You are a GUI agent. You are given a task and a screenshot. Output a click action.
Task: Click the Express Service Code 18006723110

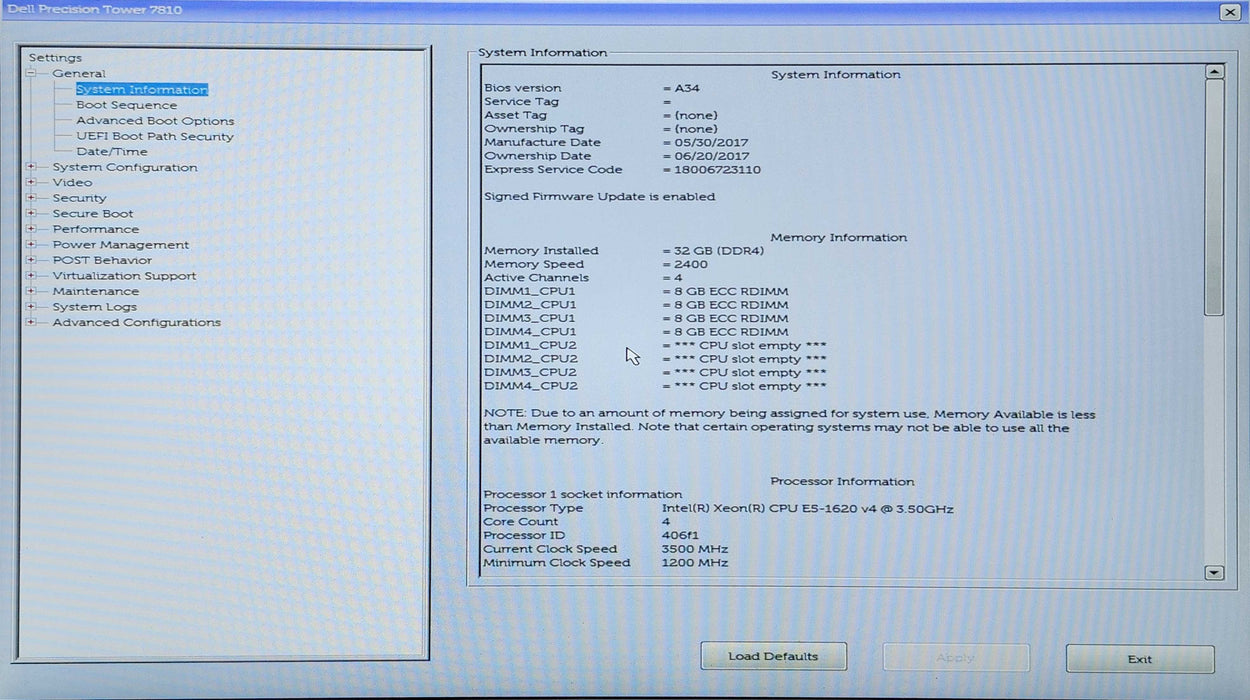[717, 170]
